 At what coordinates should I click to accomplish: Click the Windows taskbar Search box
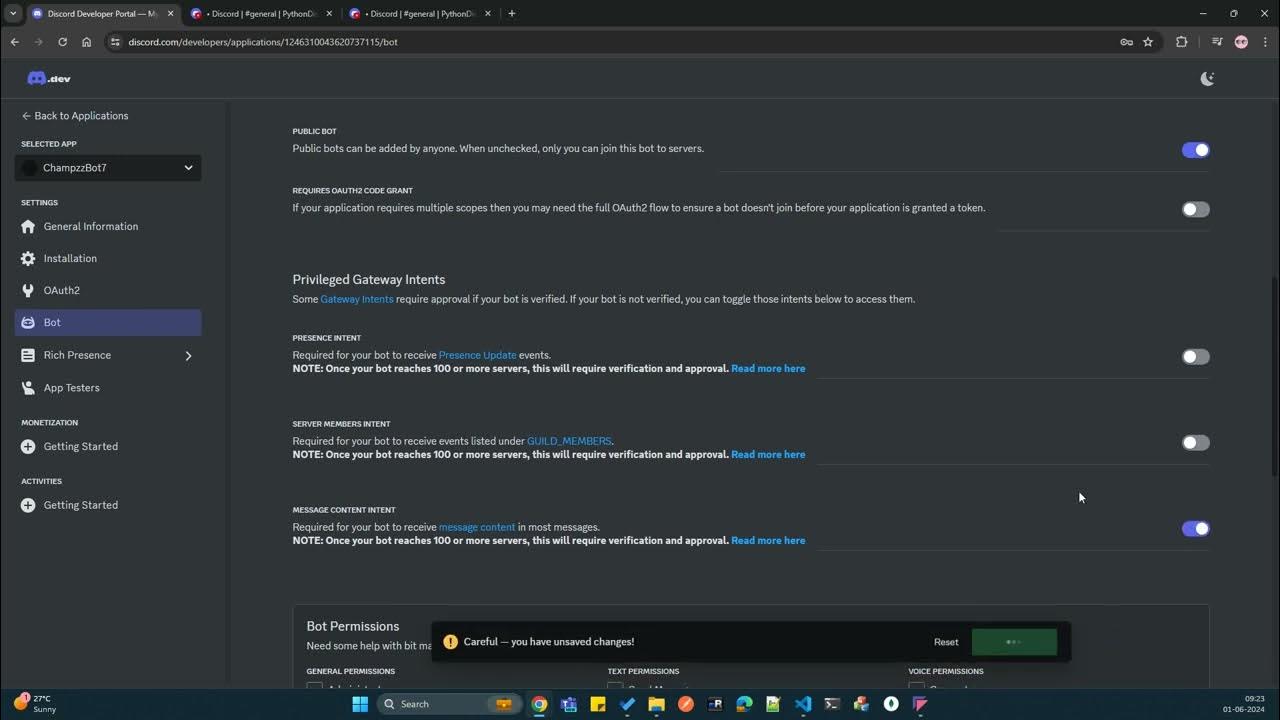click(449, 704)
